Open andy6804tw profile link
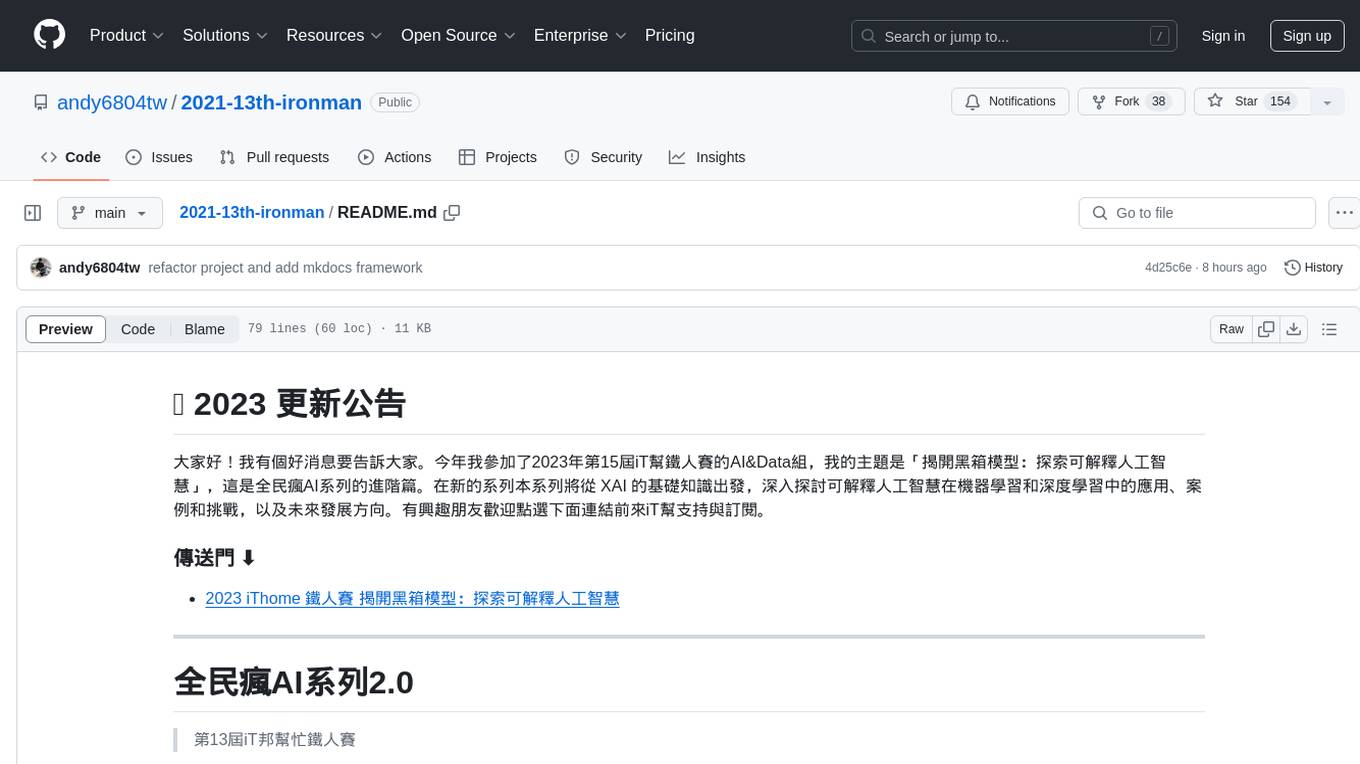Screen dimensions: 1360x764 pos(112,102)
